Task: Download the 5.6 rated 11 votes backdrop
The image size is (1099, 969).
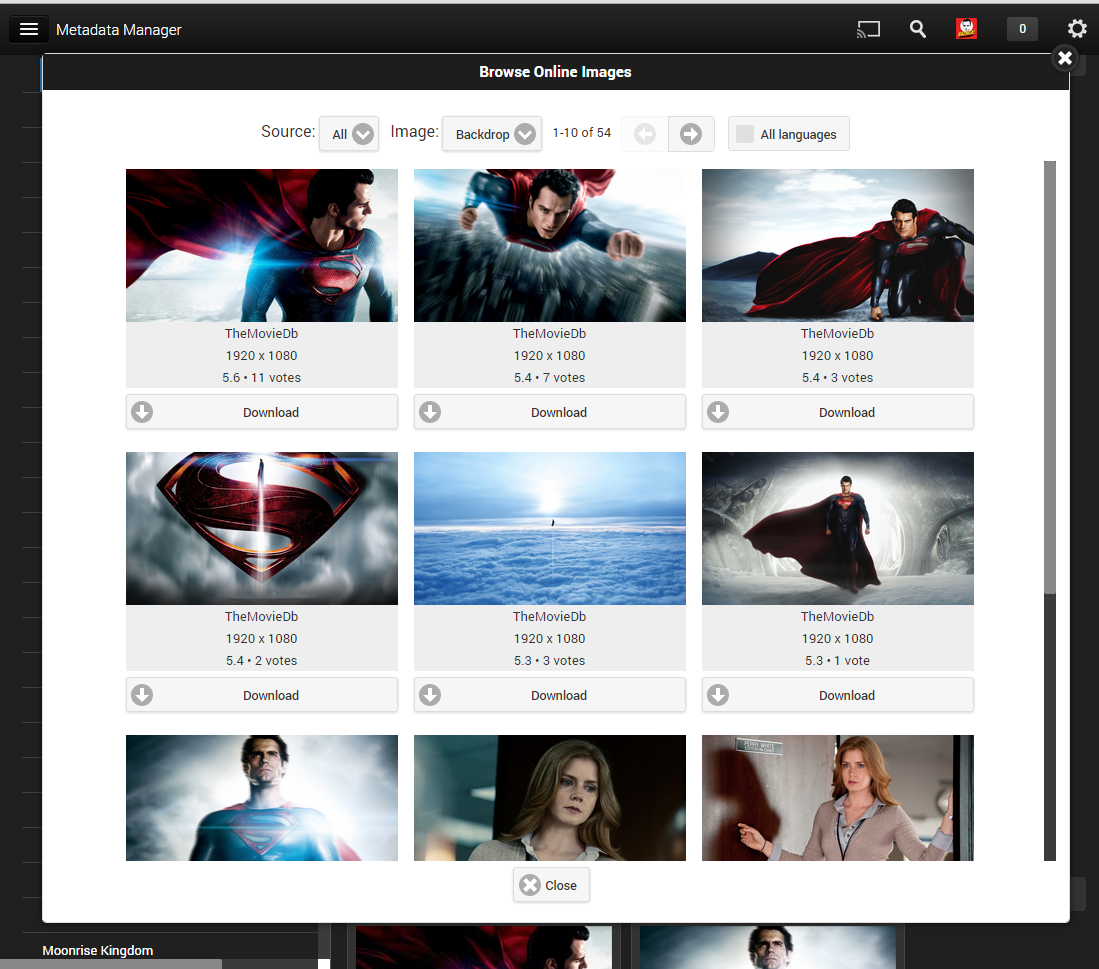Action: click(261, 412)
